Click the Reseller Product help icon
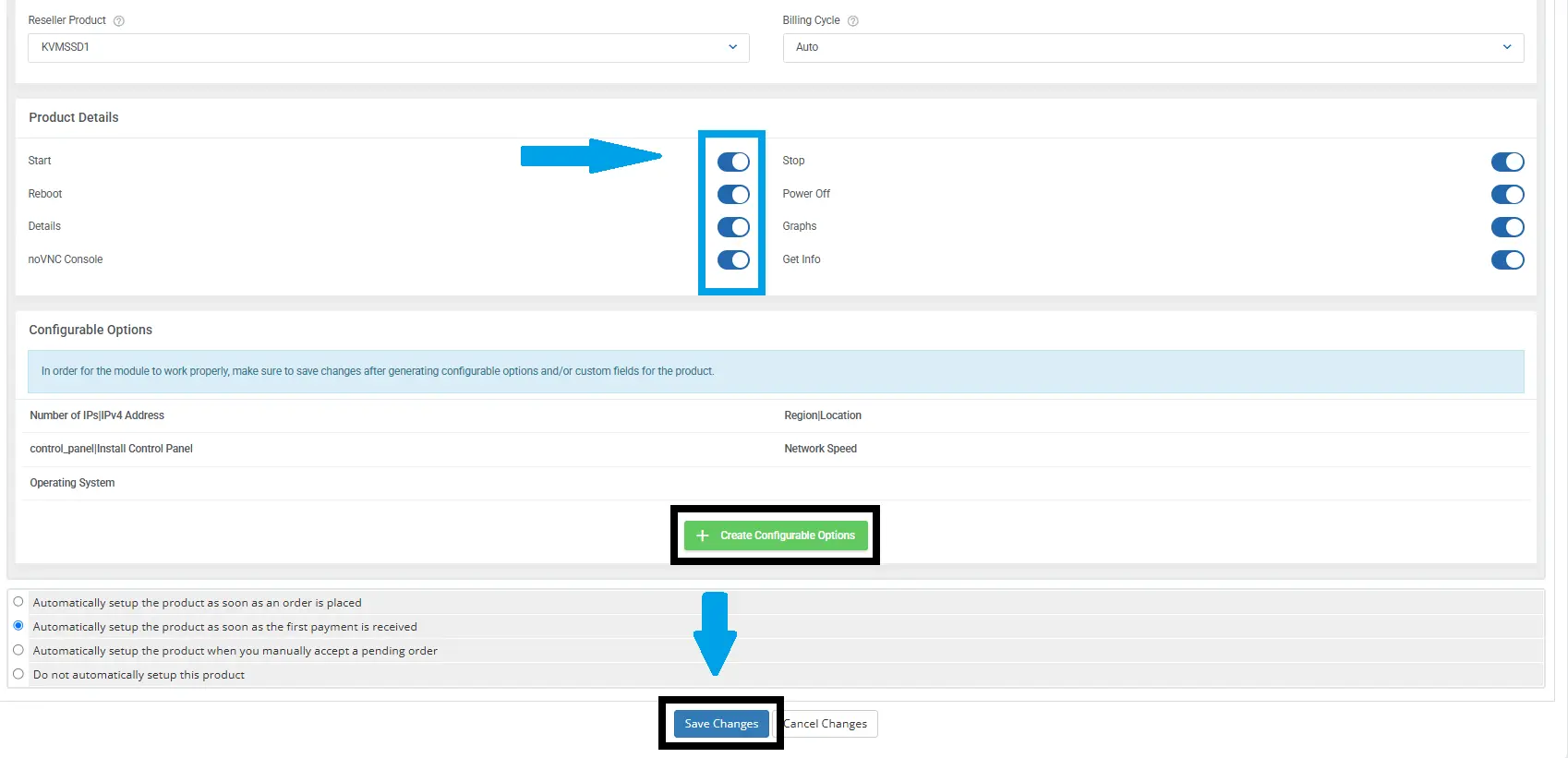Screen dimensions: 1568x758 [x=118, y=21]
